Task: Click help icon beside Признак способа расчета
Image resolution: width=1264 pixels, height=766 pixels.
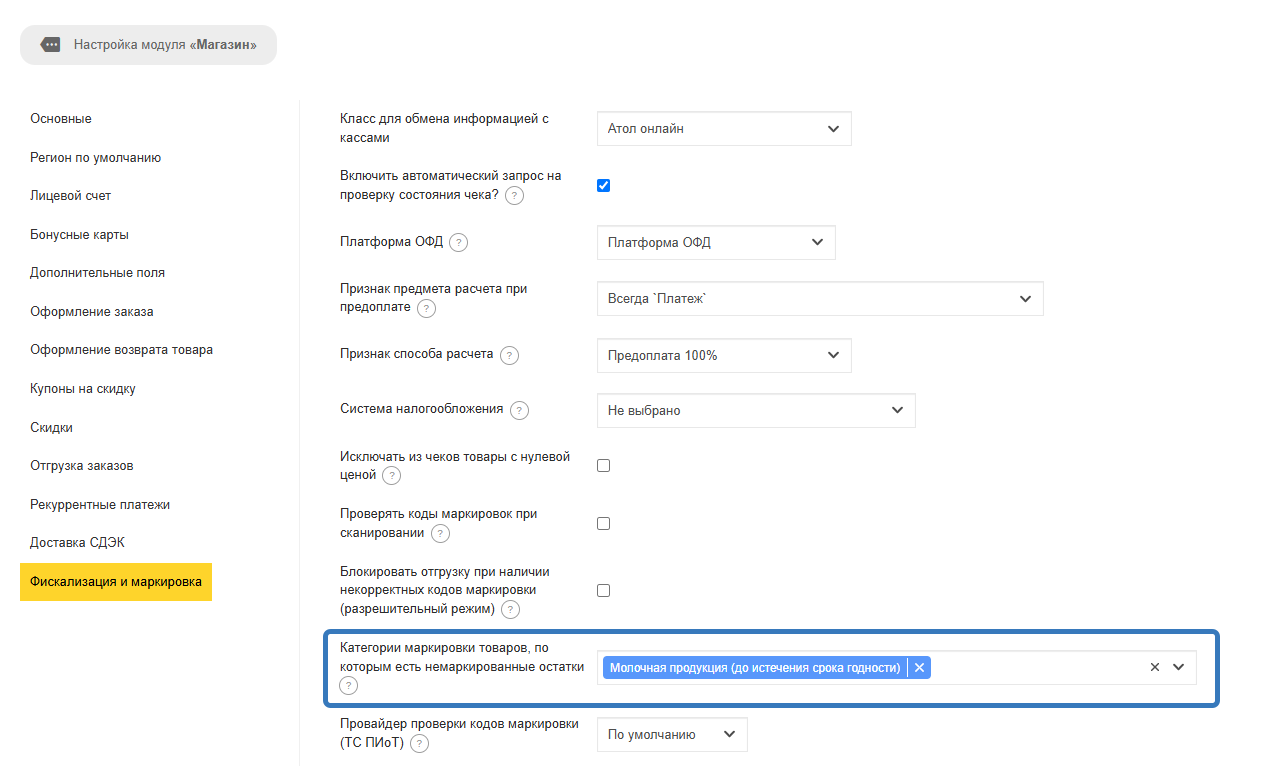Action: click(x=510, y=355)
